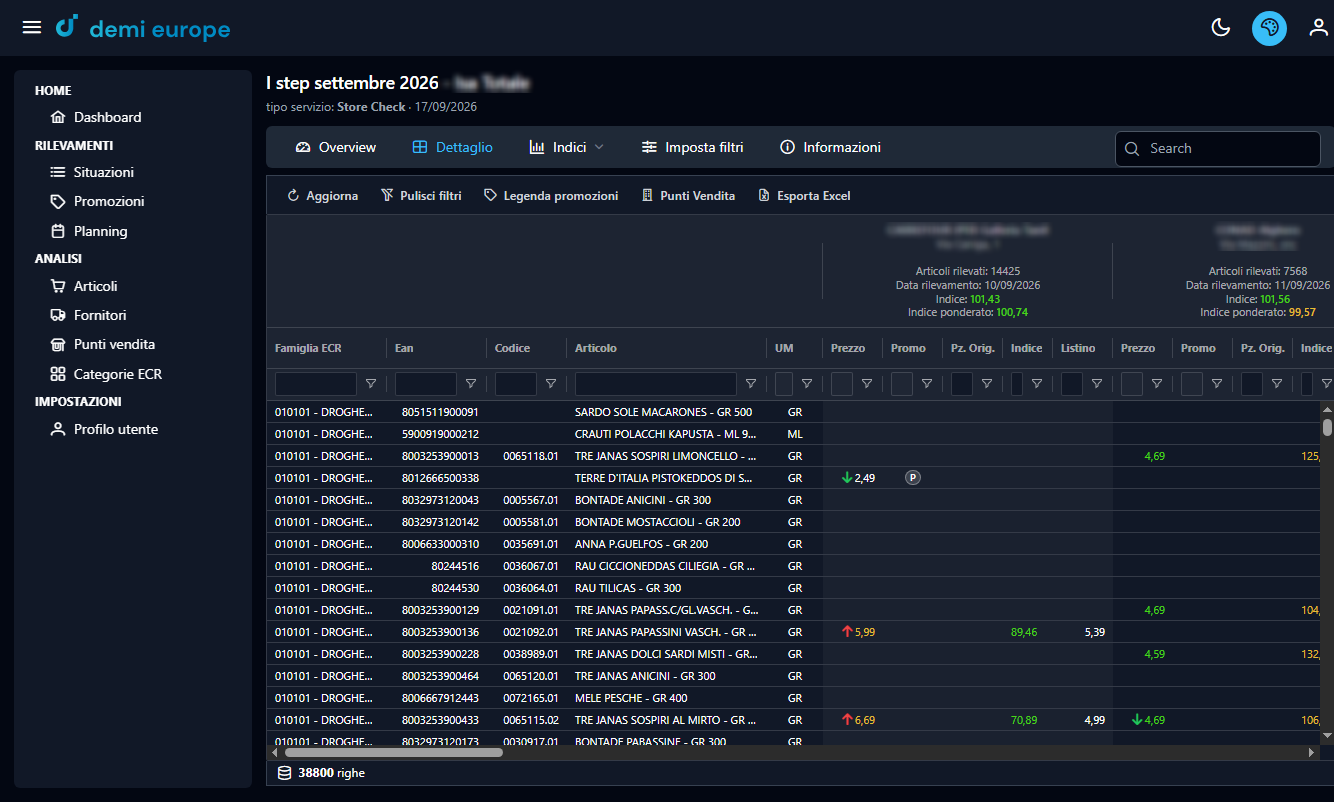1334x802 pixels.
Task: Toggle dark mode moon icon
Action: coord(1220,28)
